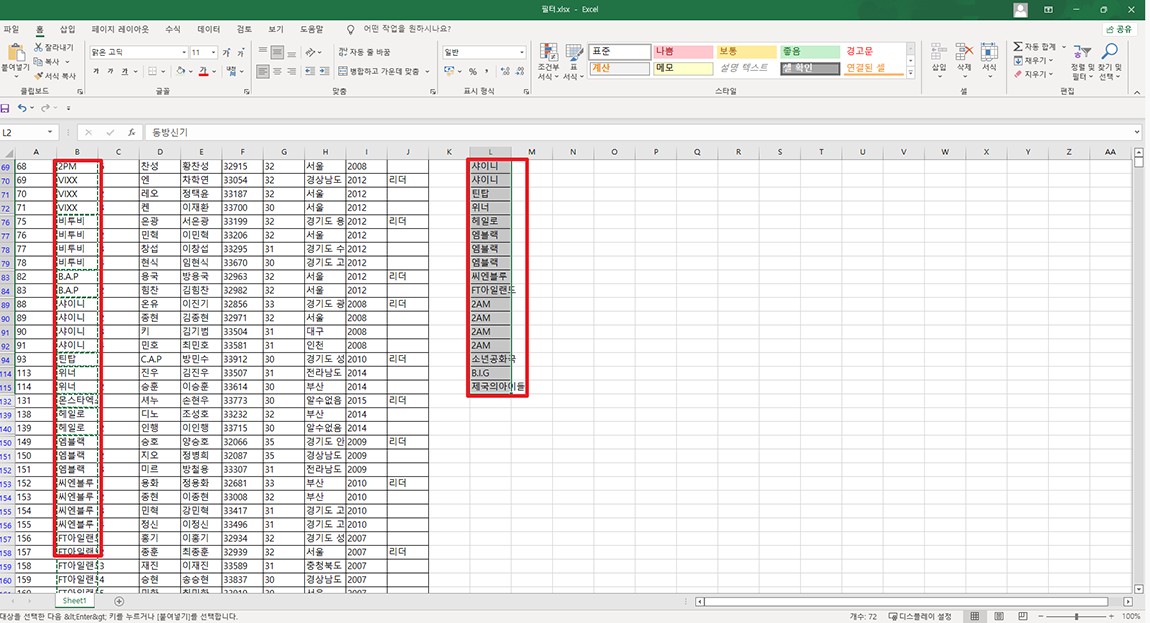This screenshot has width=1150, height=623.
Task: Open Conditional Formatting (조건부 서식)
Action: (548, 62)
